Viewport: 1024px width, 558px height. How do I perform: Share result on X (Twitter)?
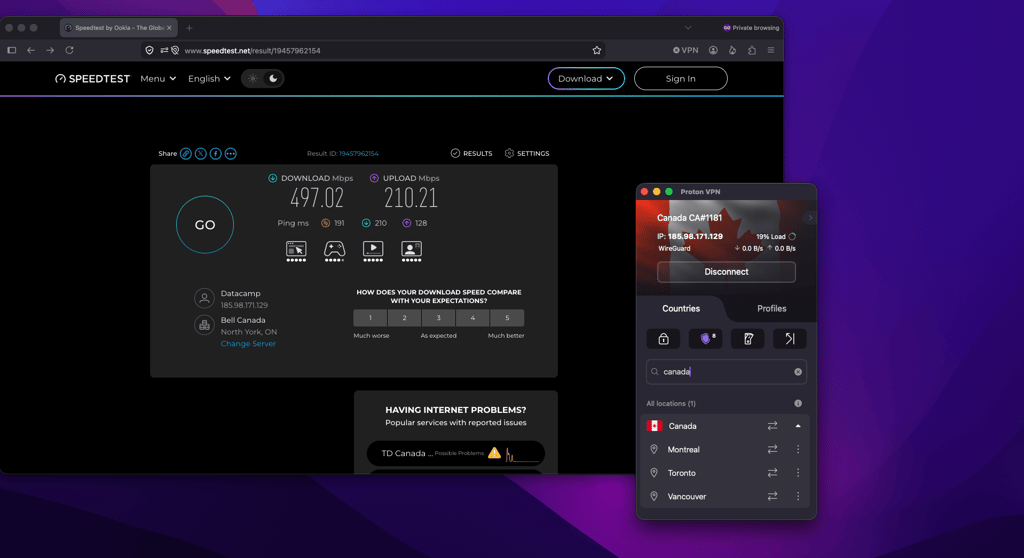click(x=200, y=154)
